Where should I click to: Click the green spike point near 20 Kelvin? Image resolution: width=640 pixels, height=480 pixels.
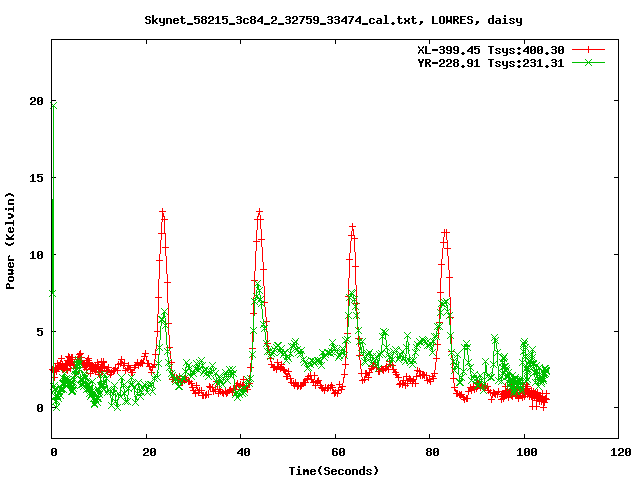coord(53,106)
